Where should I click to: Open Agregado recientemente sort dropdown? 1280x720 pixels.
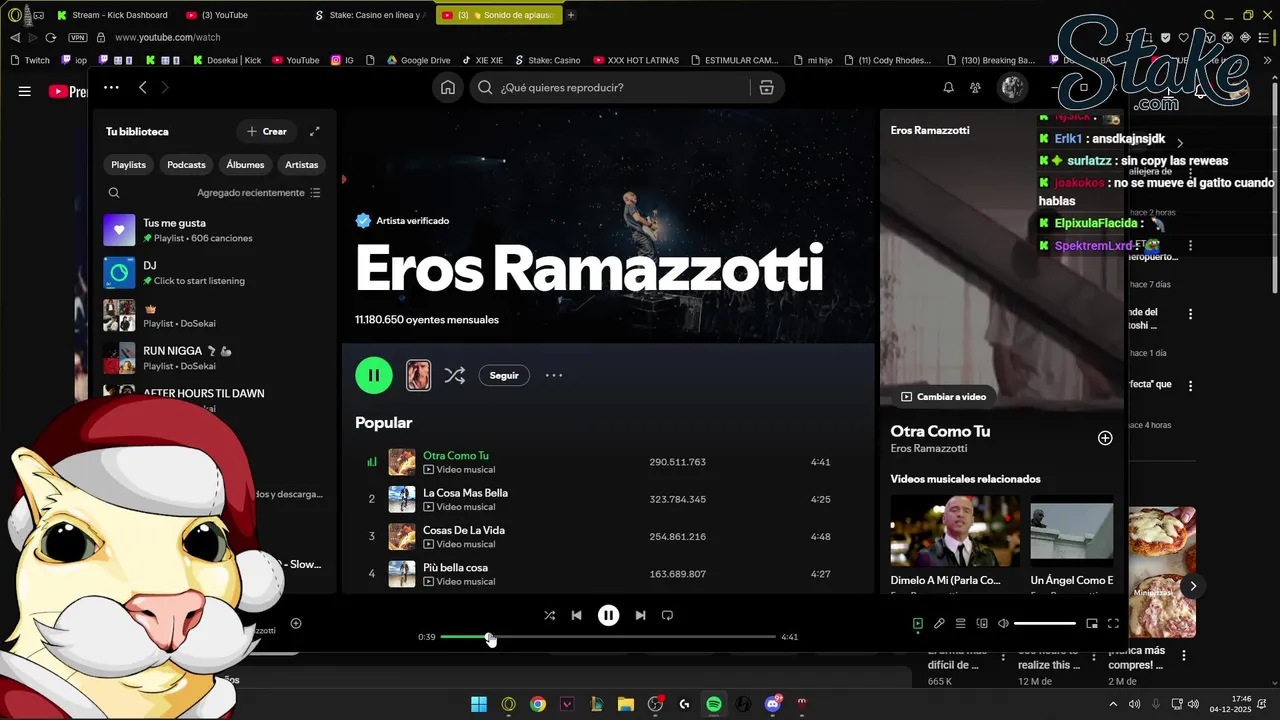coord(259,193)
